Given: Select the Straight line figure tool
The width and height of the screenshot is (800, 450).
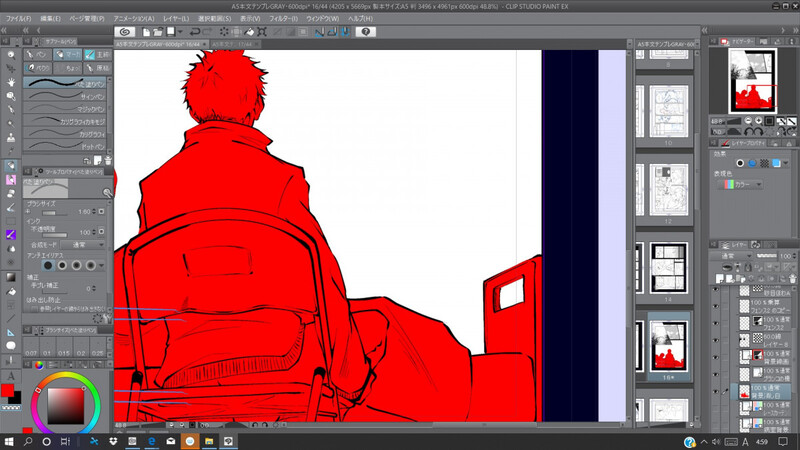Looking at the screenshot, I should coord(11,318).
